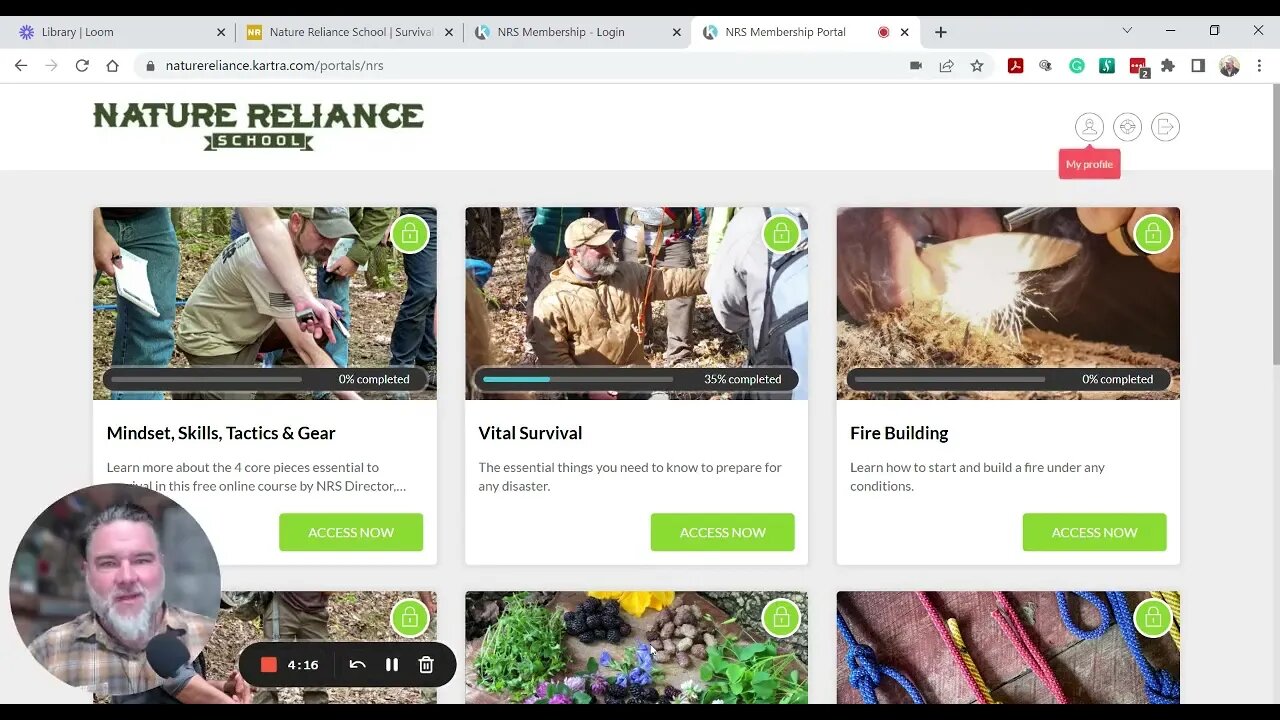Switch to the NRS Membership - Login tab
This screenshot has width=1280, height=720.
[578, 32]
